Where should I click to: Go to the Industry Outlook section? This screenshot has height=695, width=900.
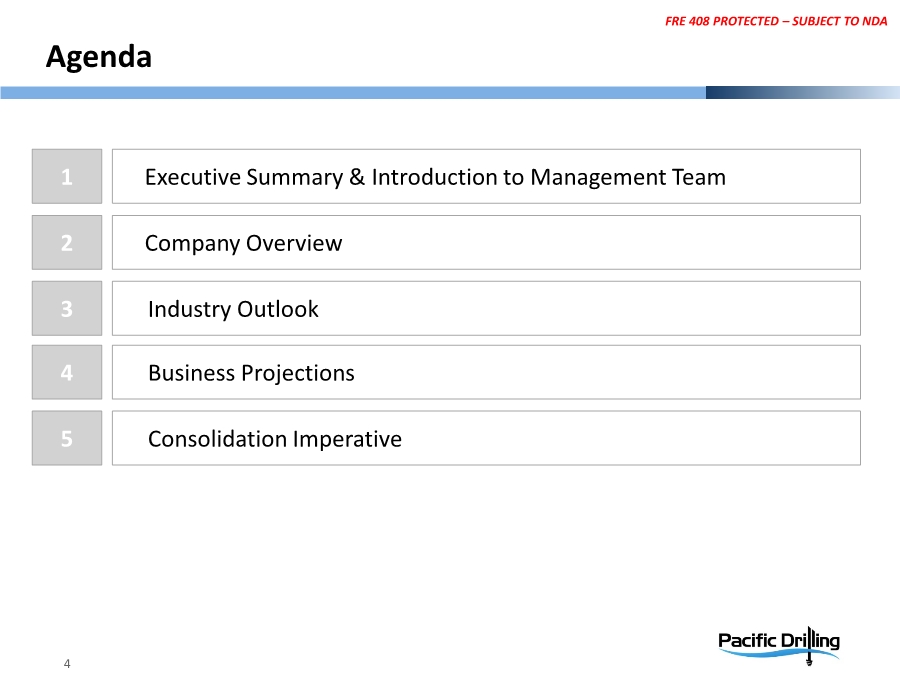pos(233,309)
